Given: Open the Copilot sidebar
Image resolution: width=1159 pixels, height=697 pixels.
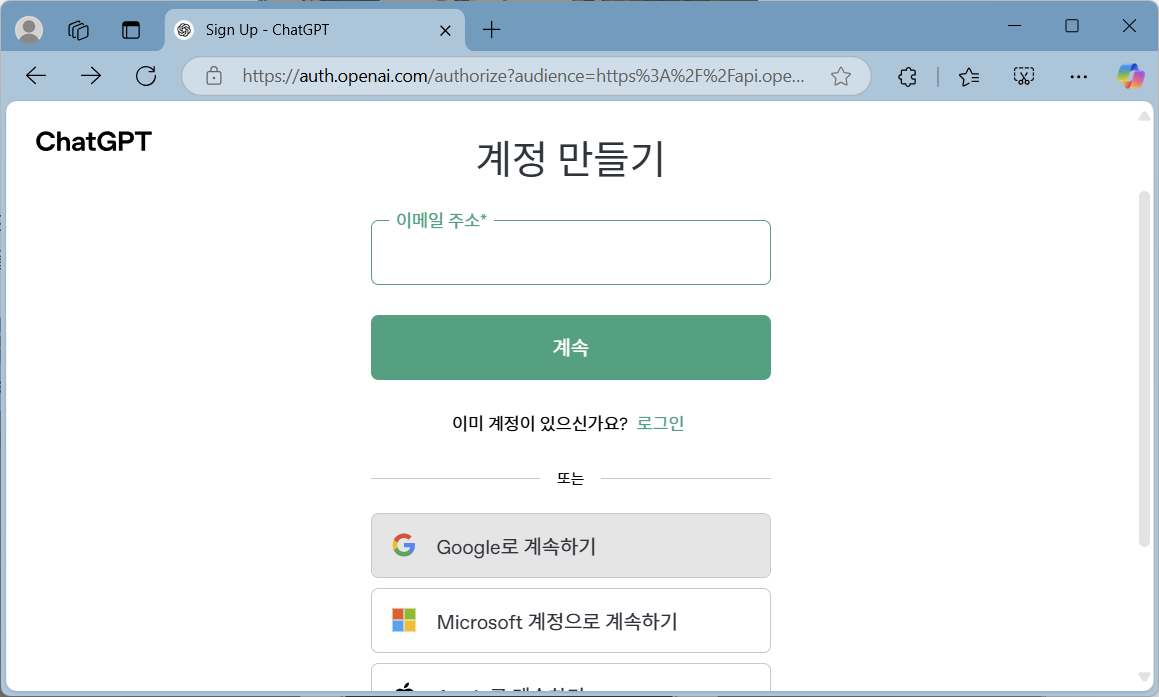Looking at the screenshot, I should click(x=1130, y=76).
